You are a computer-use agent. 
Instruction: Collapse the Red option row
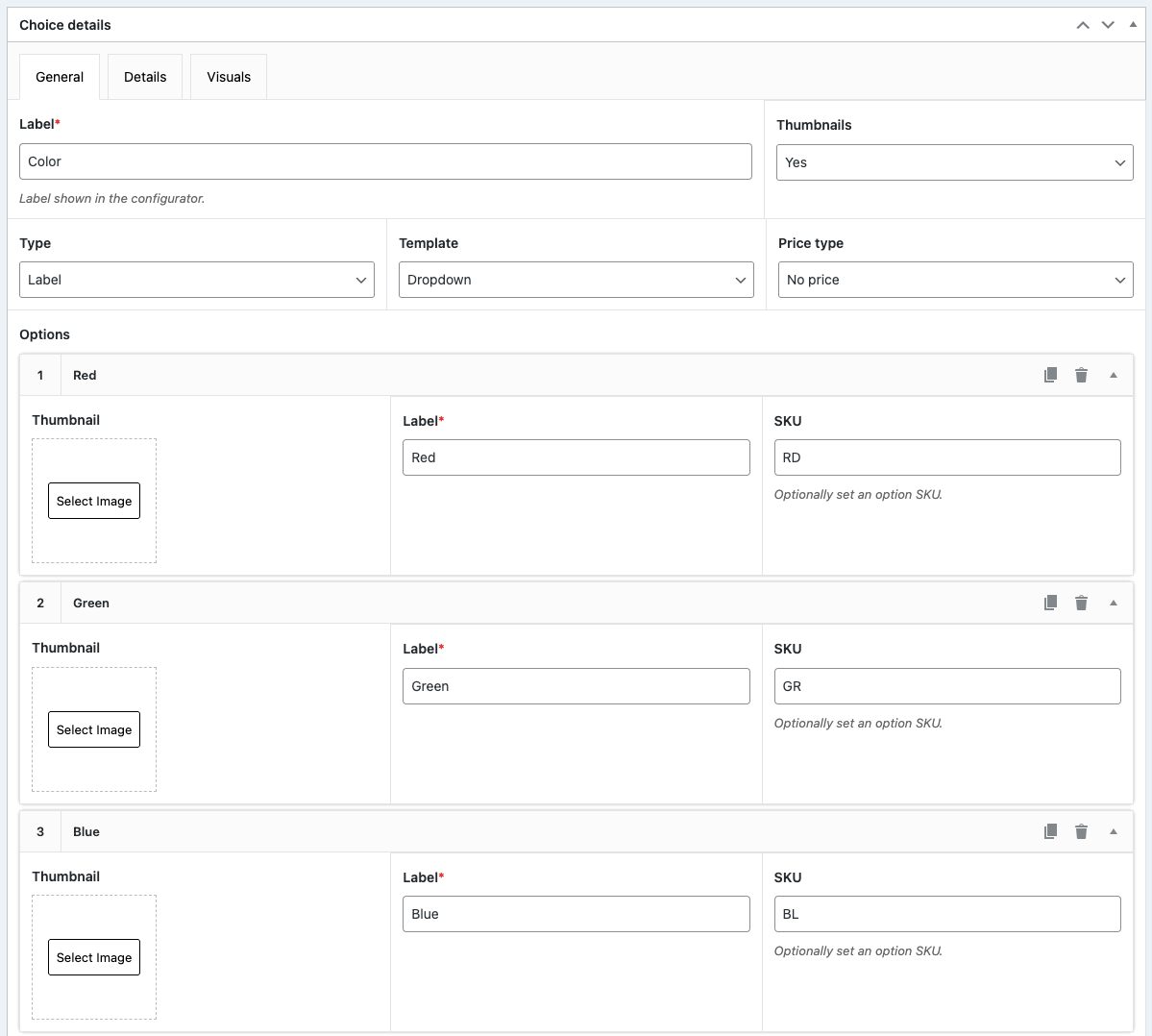pos(1114,375)
